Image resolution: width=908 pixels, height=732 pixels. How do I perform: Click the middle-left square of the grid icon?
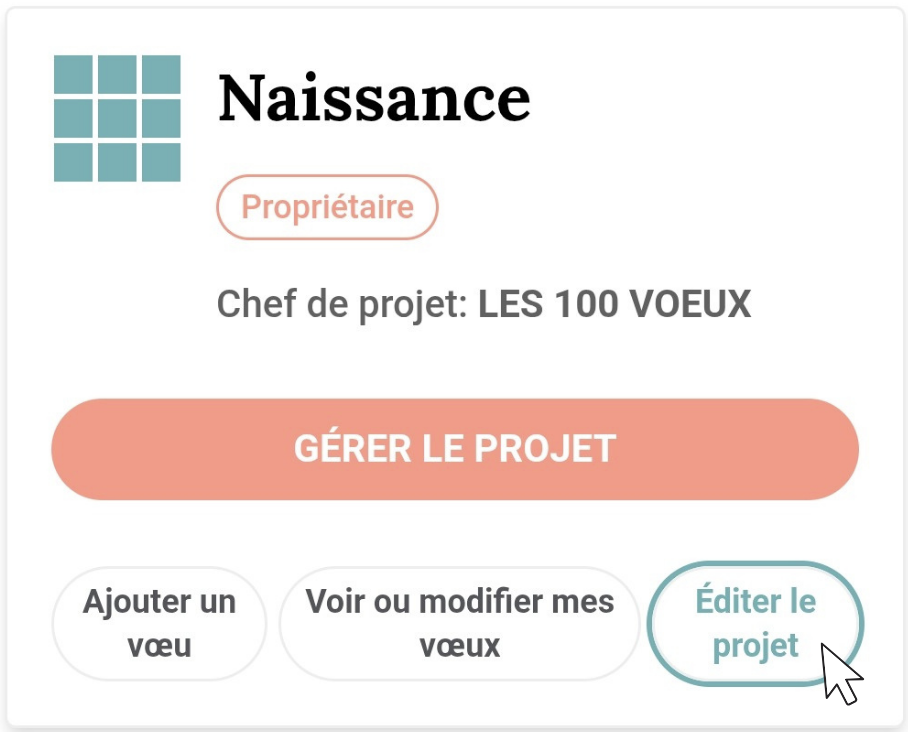tap(73, 118)
